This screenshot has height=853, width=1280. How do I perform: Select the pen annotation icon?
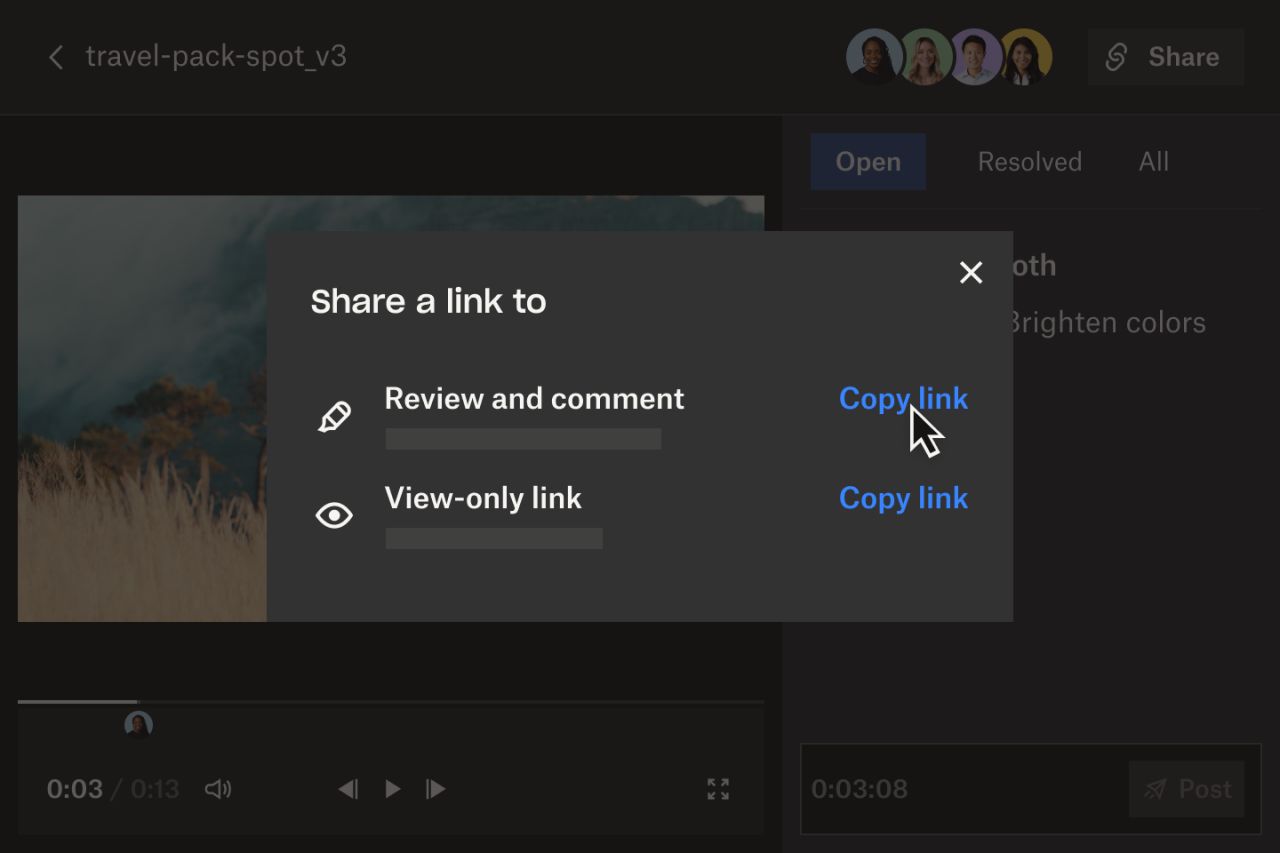click(x=335, y=415)
